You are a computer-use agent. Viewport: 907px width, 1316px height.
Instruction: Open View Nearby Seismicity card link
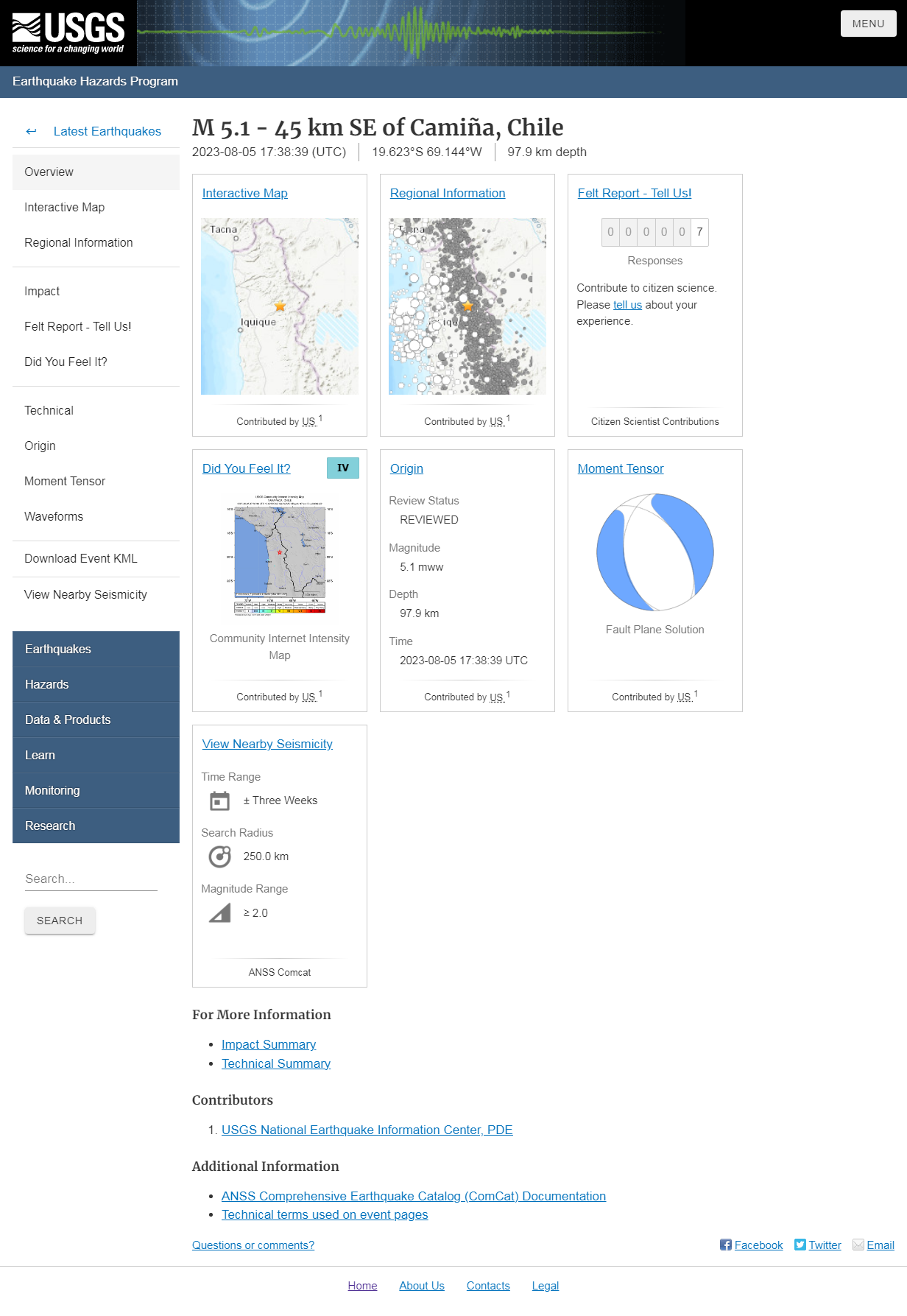(x=267, y=744)
